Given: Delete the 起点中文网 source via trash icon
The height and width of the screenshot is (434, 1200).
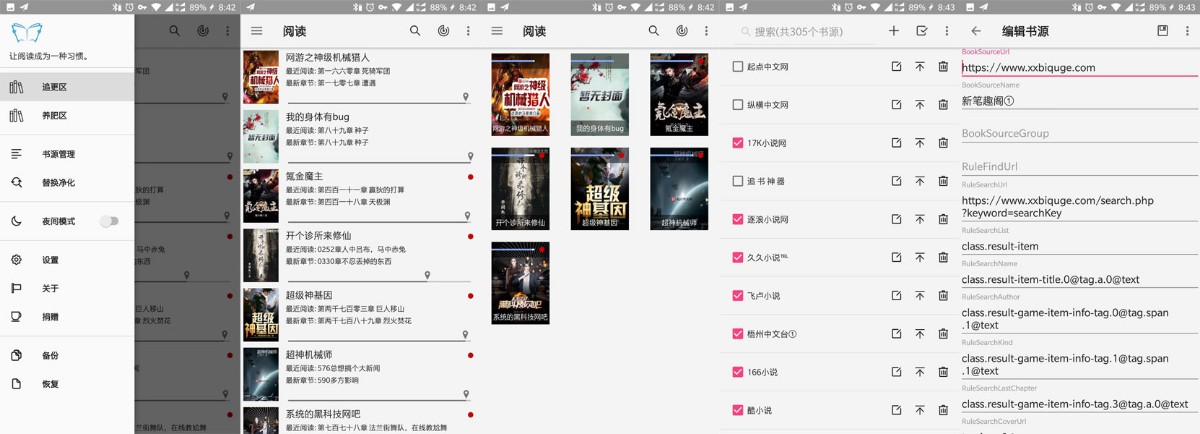Looking at the screenshot, I should pyautogui.click(x=943, y=66).
